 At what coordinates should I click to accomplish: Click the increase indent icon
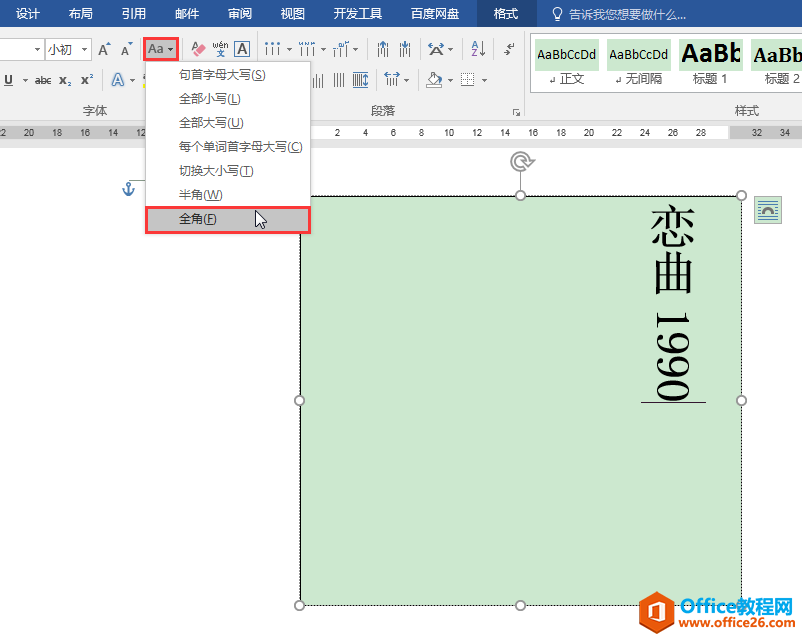(405, 50)
